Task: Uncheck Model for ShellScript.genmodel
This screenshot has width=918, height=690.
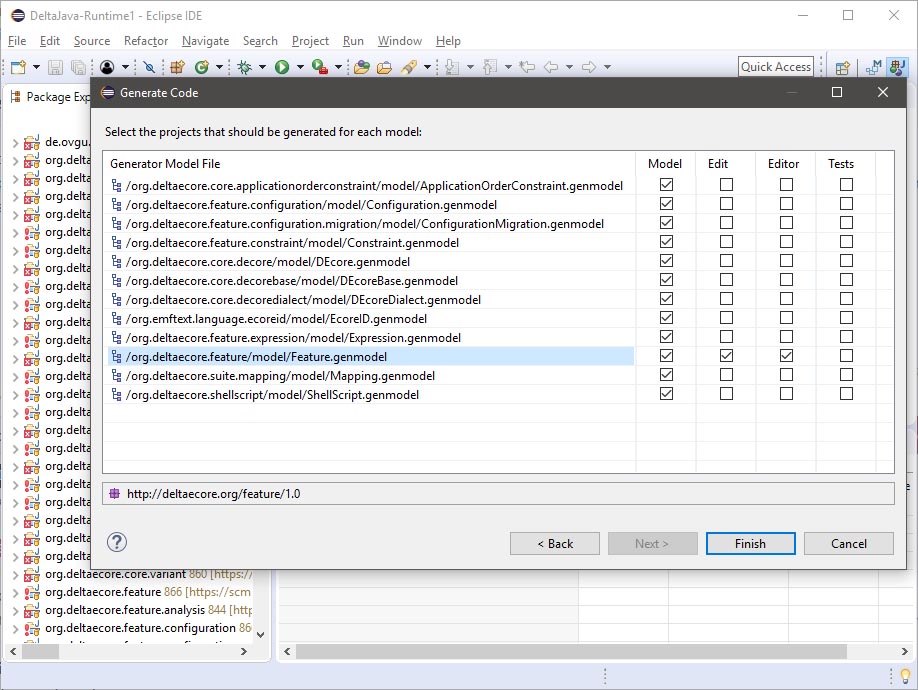Action: click(666, 393)
